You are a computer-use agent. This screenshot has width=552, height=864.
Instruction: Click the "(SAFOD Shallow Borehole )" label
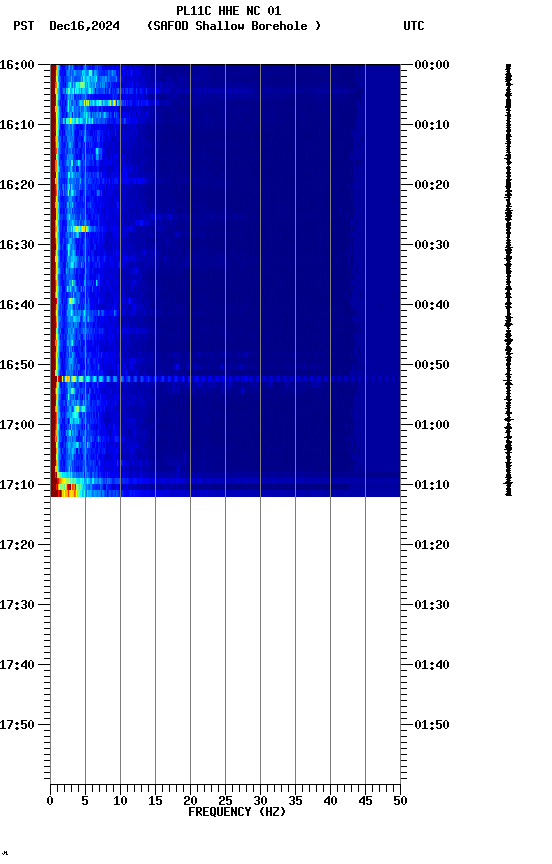pos(234,26)
